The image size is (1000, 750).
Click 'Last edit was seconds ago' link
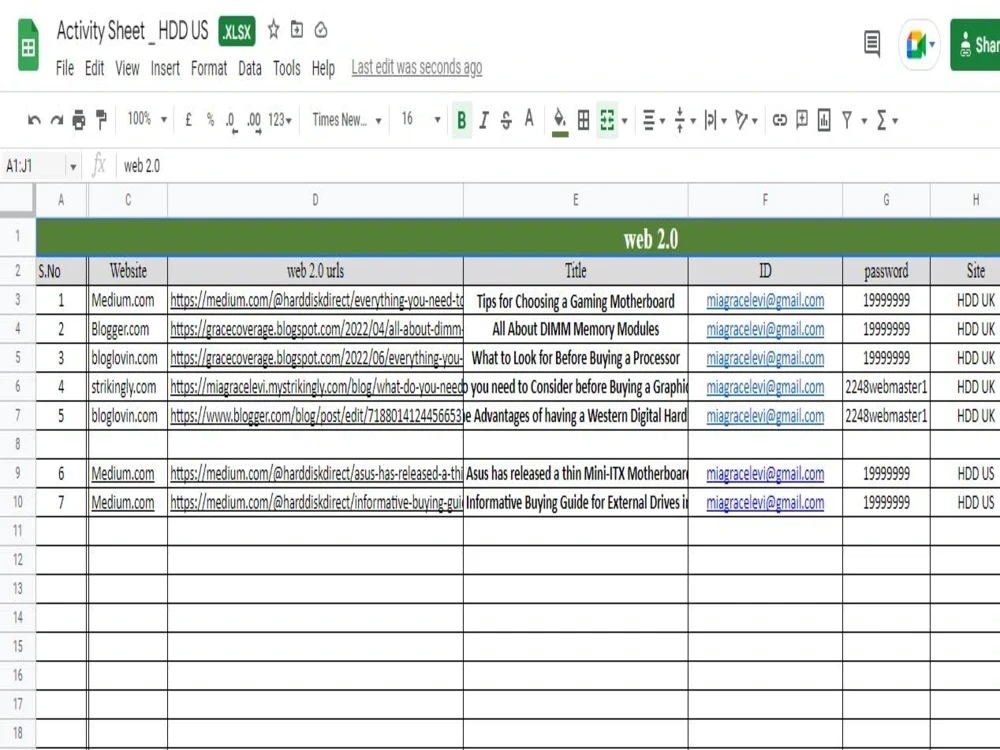pos(416,67)
